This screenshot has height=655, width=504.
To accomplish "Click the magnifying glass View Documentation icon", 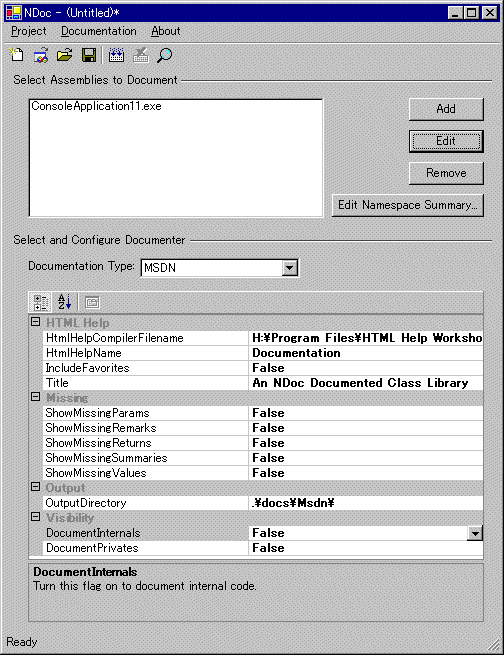I will (x=164, y=55).
